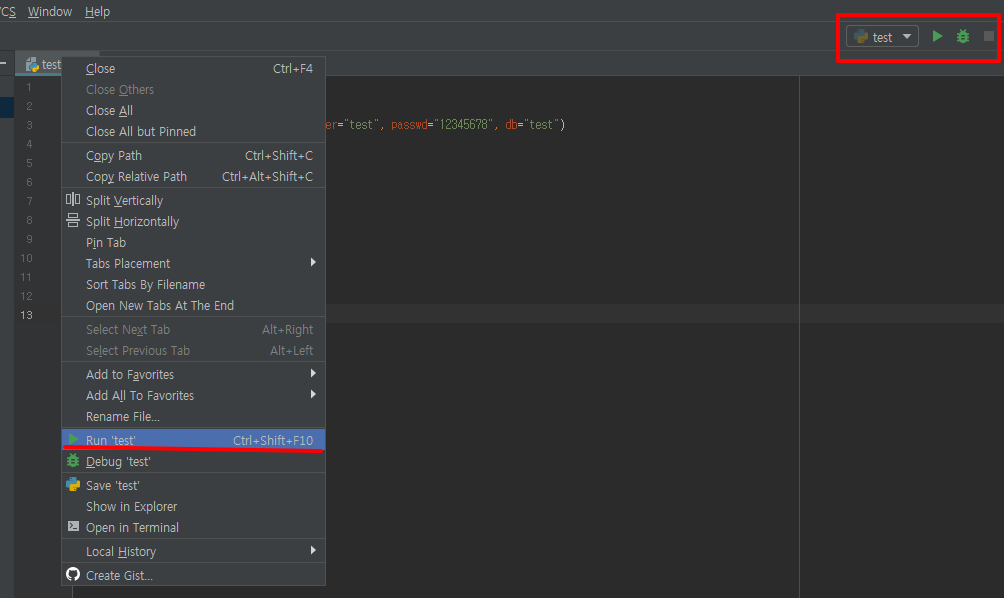Choose Split Horizontally option
The image size is (1004, 598).
(193, 222)
